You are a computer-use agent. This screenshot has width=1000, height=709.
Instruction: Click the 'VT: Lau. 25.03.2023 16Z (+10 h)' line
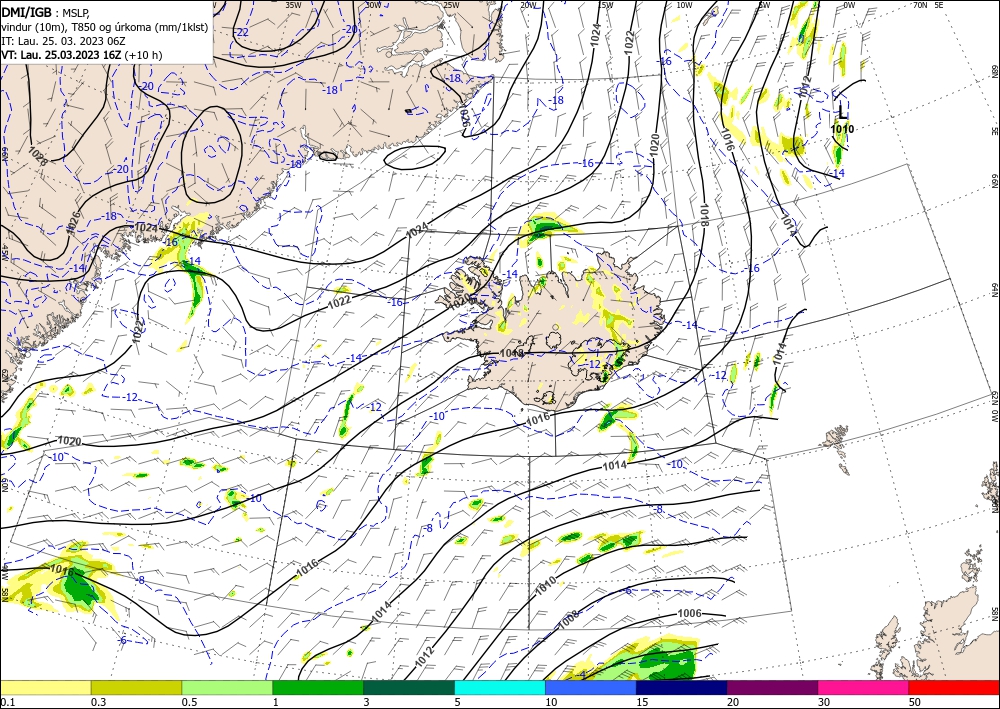82,55
